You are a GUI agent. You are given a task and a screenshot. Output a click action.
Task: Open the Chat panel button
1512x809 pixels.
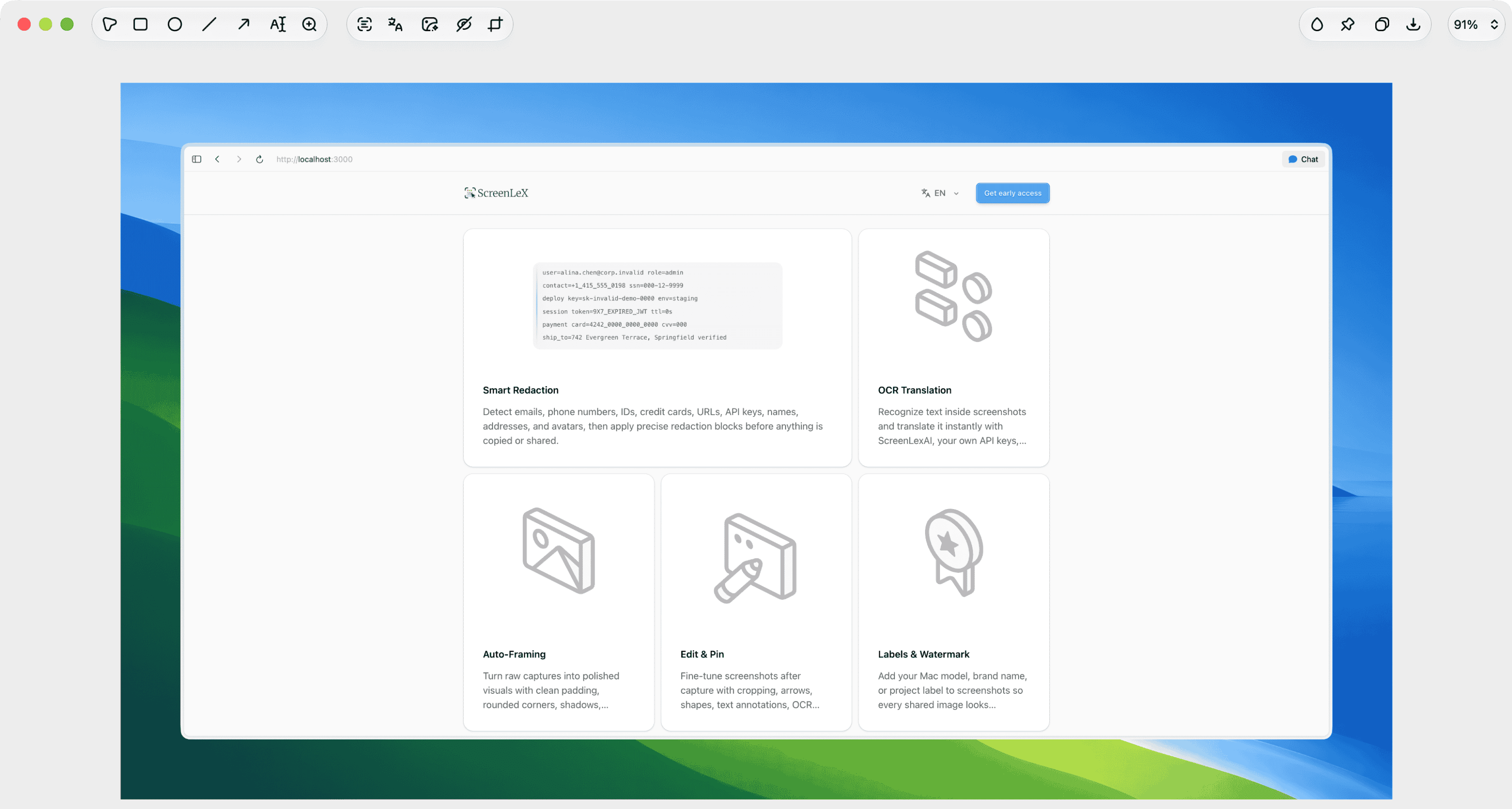(1303, 159)
